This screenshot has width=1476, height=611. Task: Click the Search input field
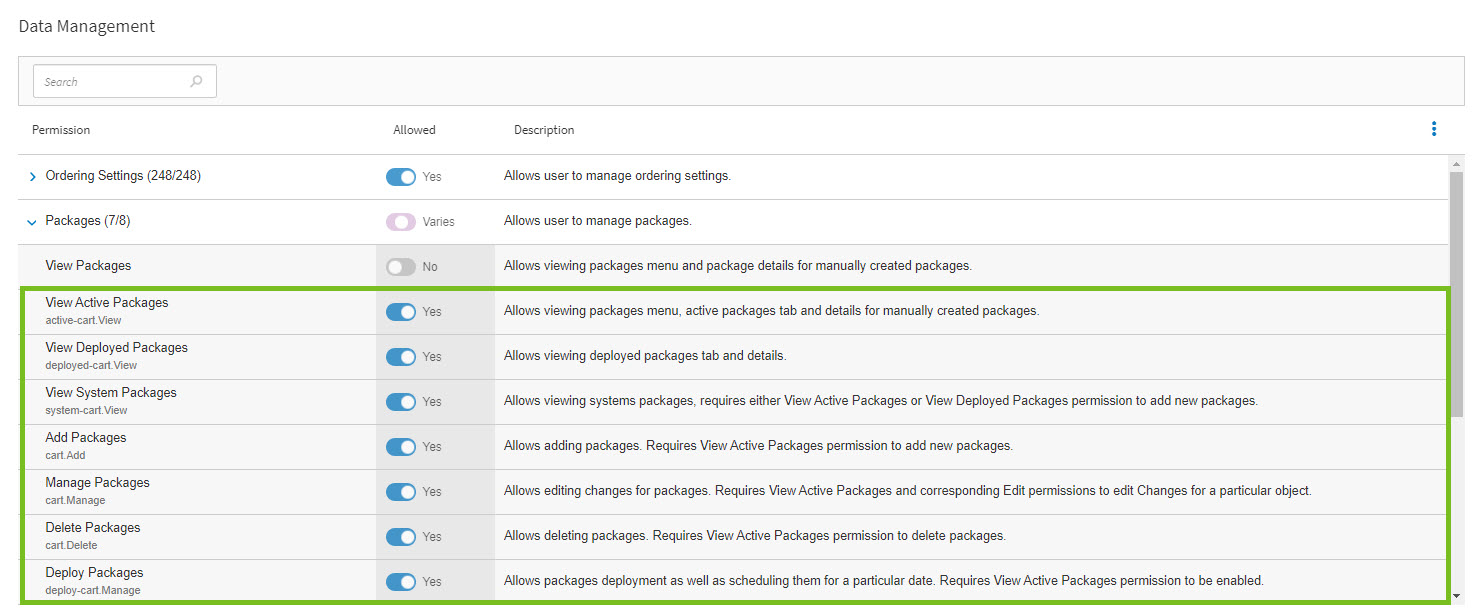click(x=110, y=80)
